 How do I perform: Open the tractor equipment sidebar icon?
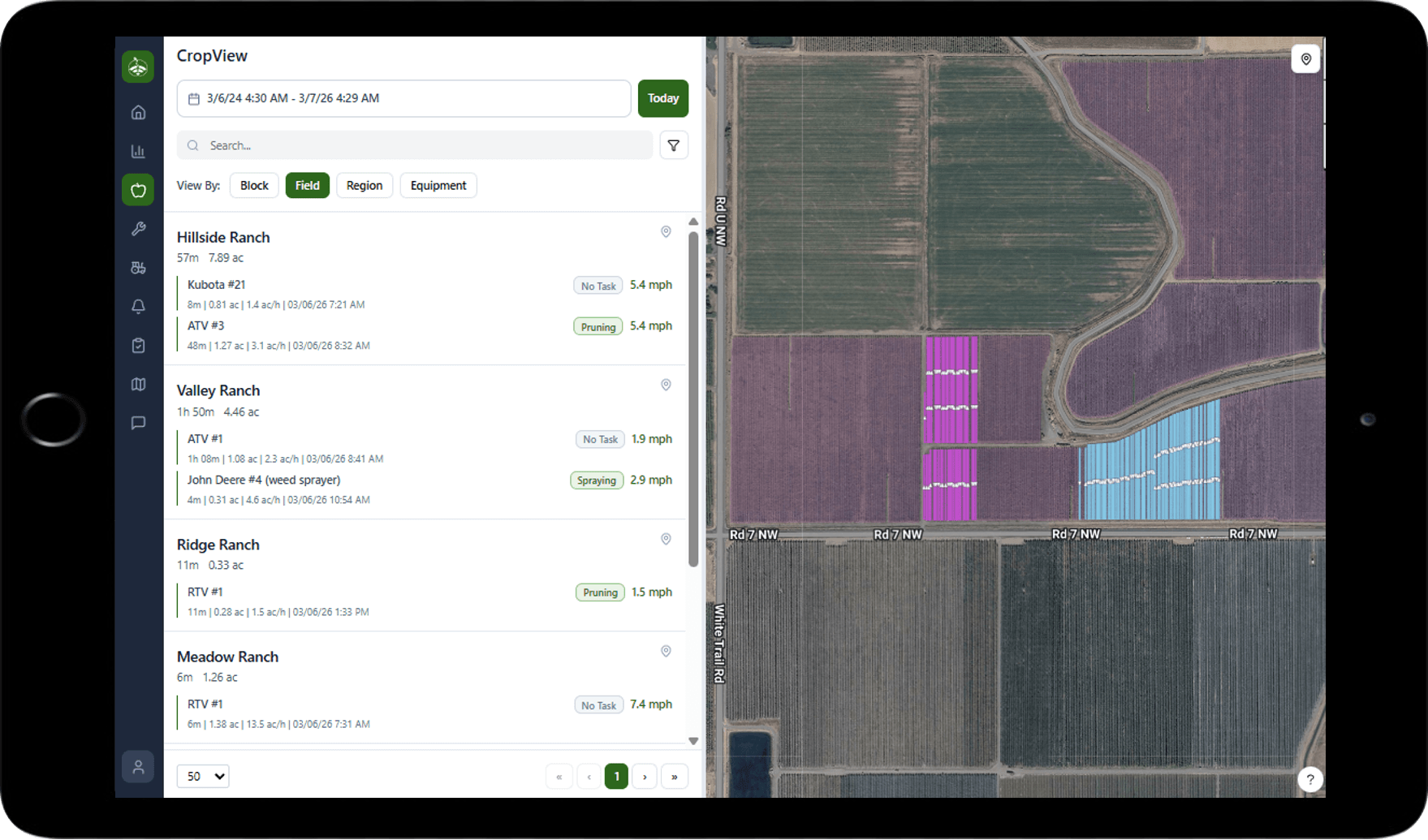[138, 268]
